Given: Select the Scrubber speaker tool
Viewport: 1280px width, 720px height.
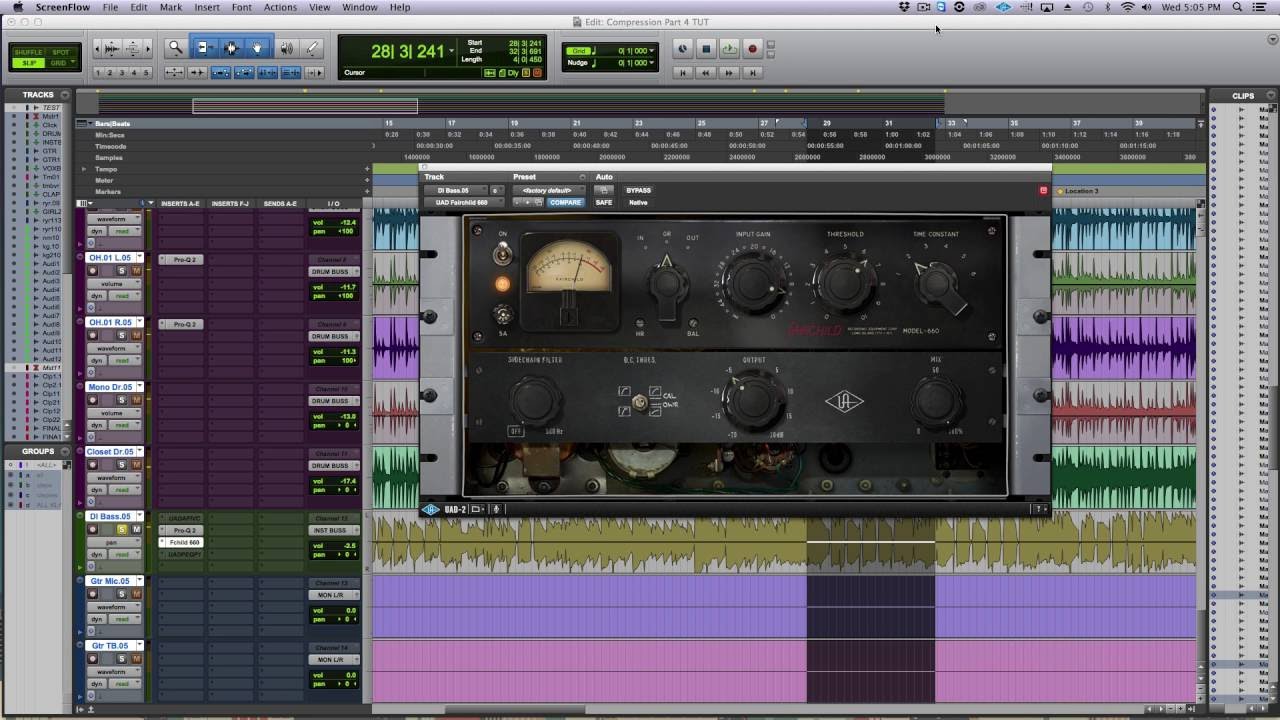Looking at the screenshot, I should 287,48.
